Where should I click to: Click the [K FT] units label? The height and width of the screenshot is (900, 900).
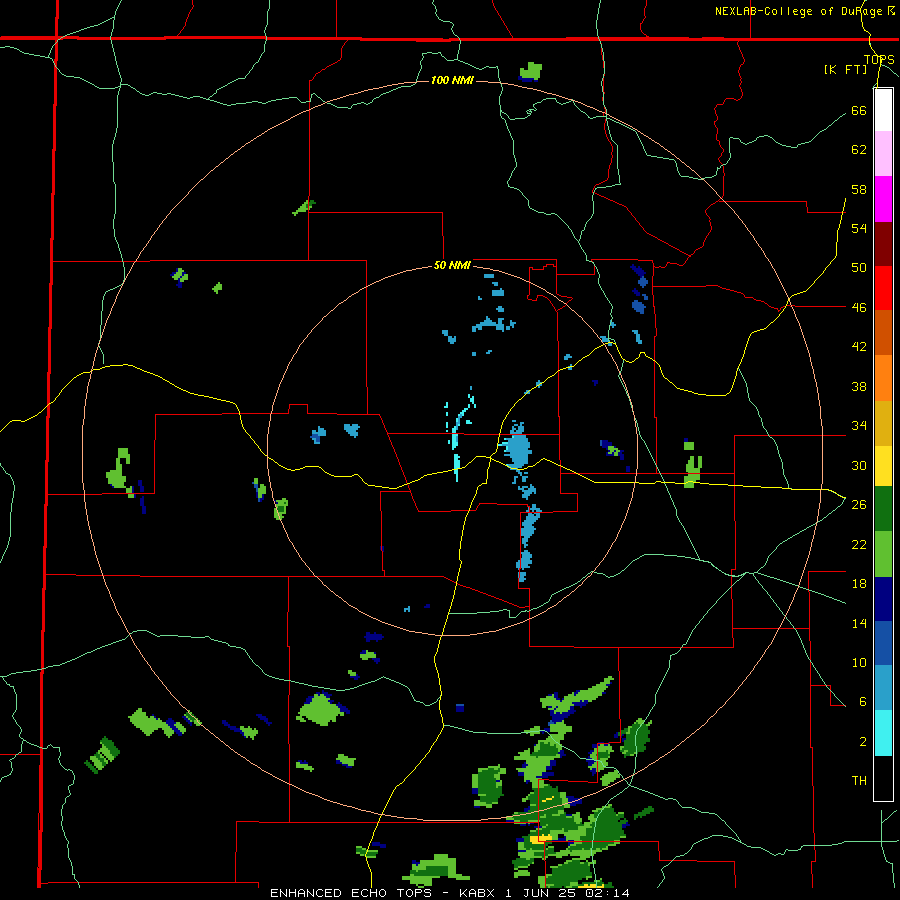pos(845,69)
